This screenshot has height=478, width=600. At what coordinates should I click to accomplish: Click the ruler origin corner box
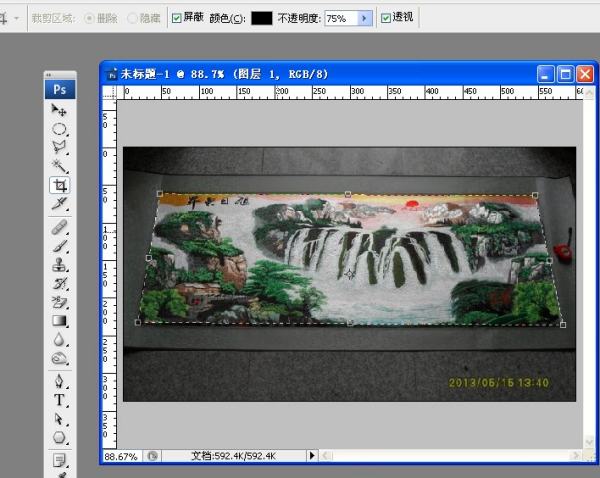click(x=109, y=92)
